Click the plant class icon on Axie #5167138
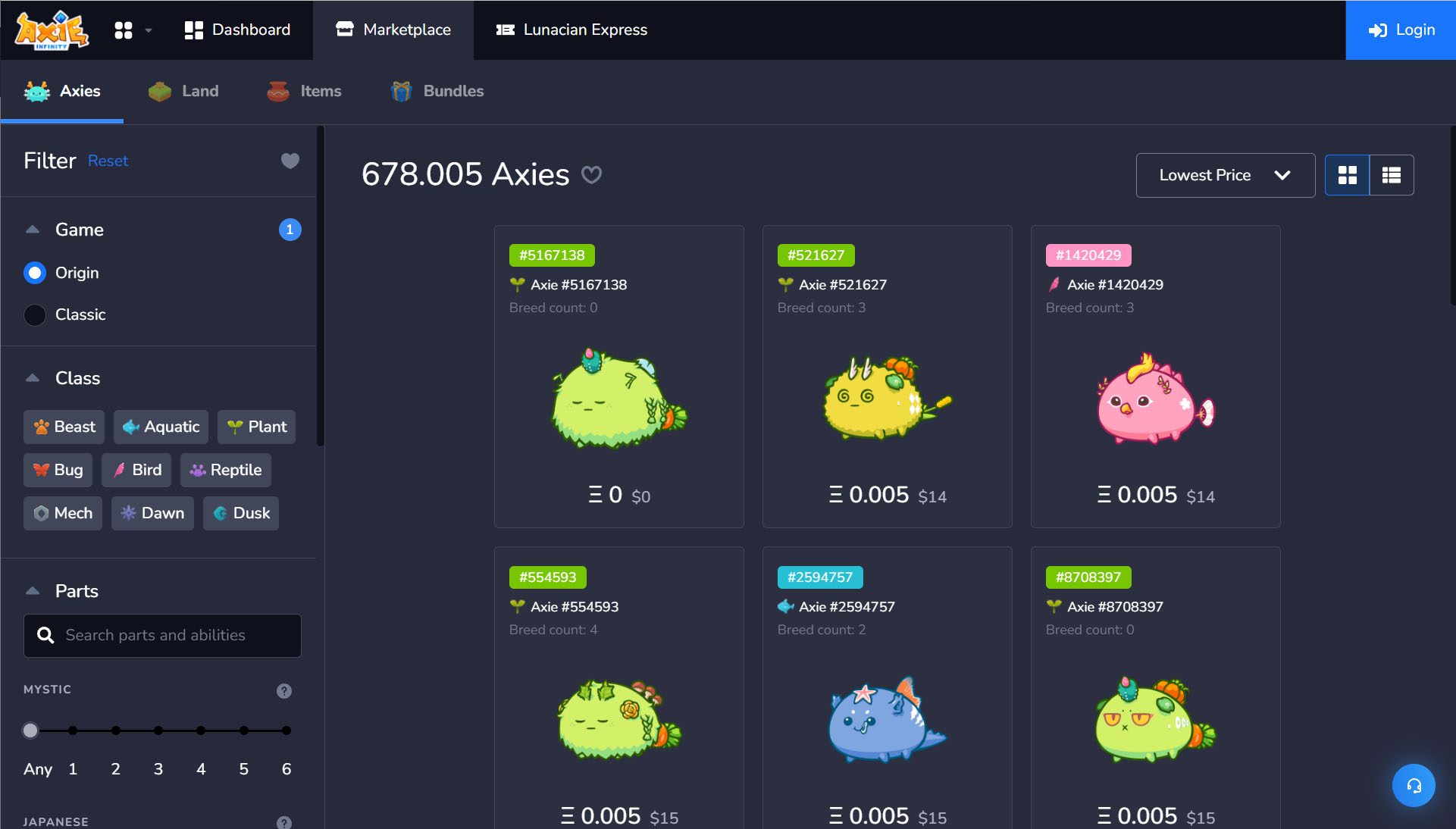The image size is (1456, 829). (518, 285)
